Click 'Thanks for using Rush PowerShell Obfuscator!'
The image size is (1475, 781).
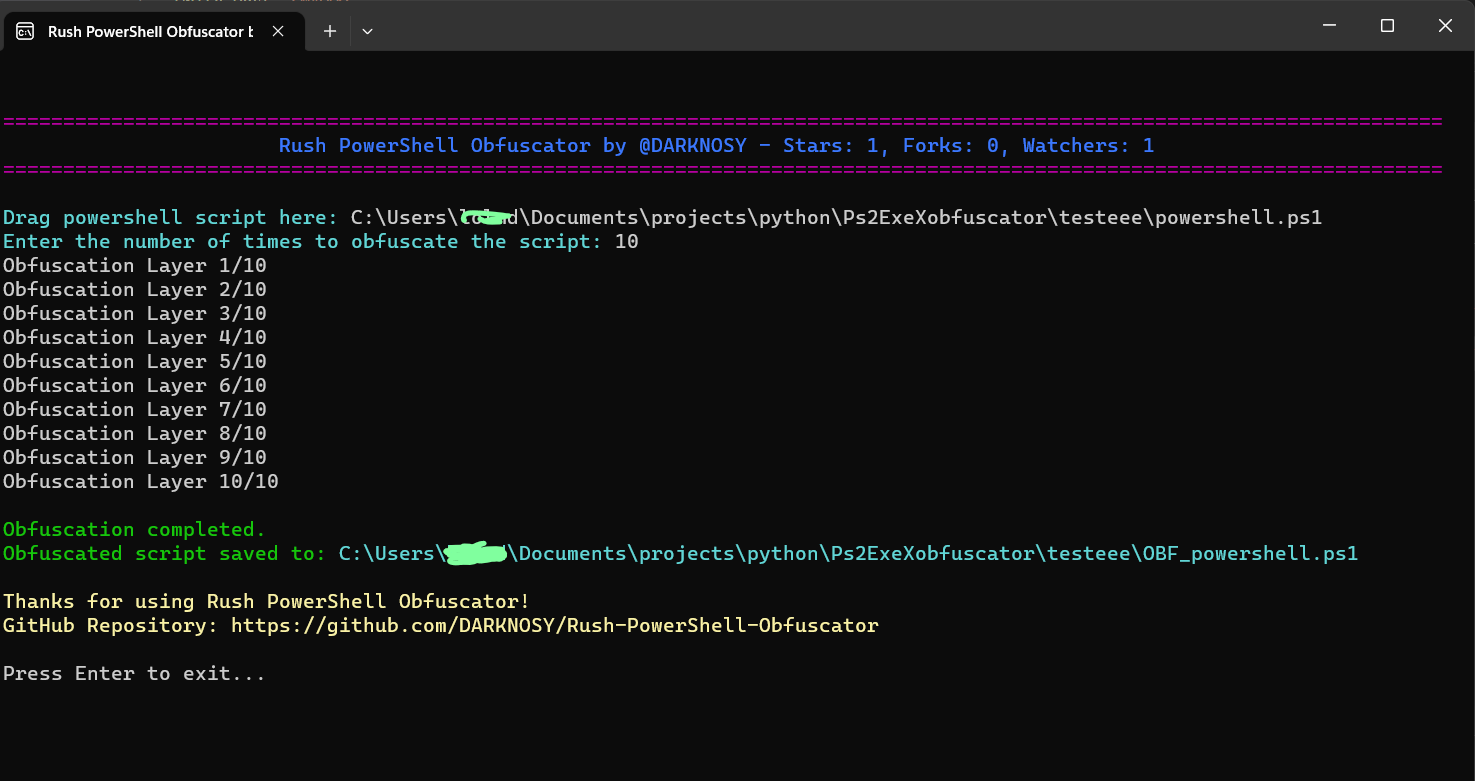(x=266, y=602)
